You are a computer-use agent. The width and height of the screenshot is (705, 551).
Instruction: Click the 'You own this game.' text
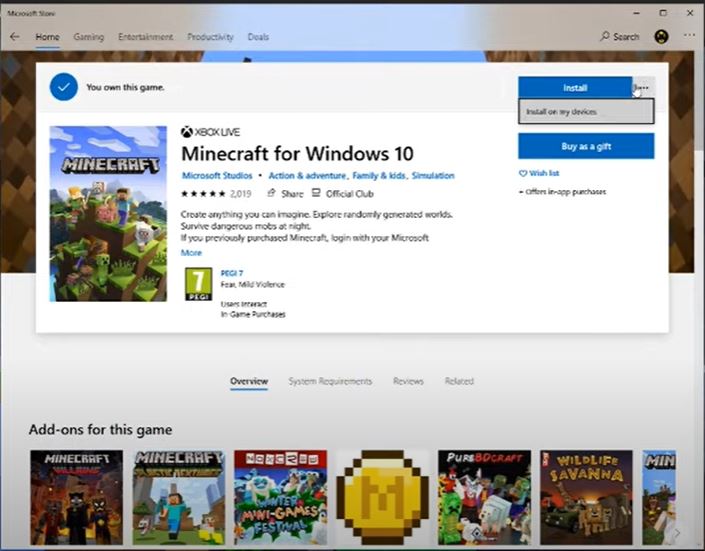coord(125,87)
